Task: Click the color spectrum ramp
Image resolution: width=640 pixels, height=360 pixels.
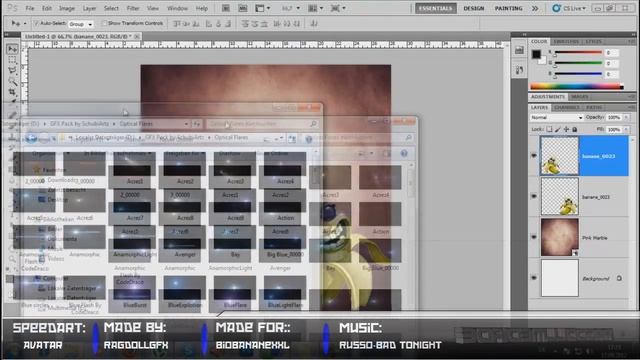Action: [576, 86]
